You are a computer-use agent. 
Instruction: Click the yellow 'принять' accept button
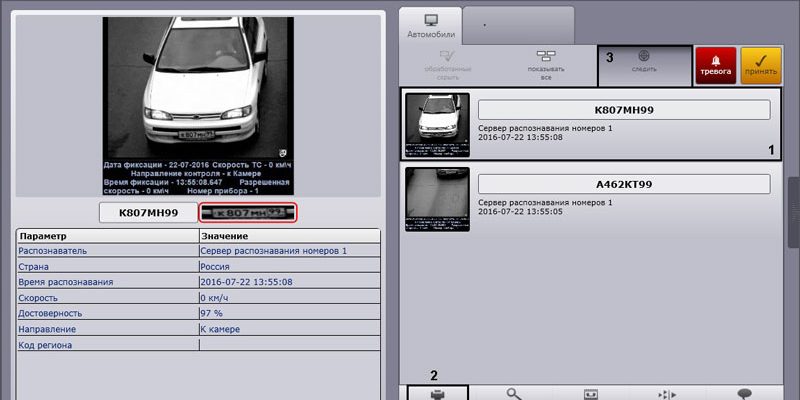point(761,64)
